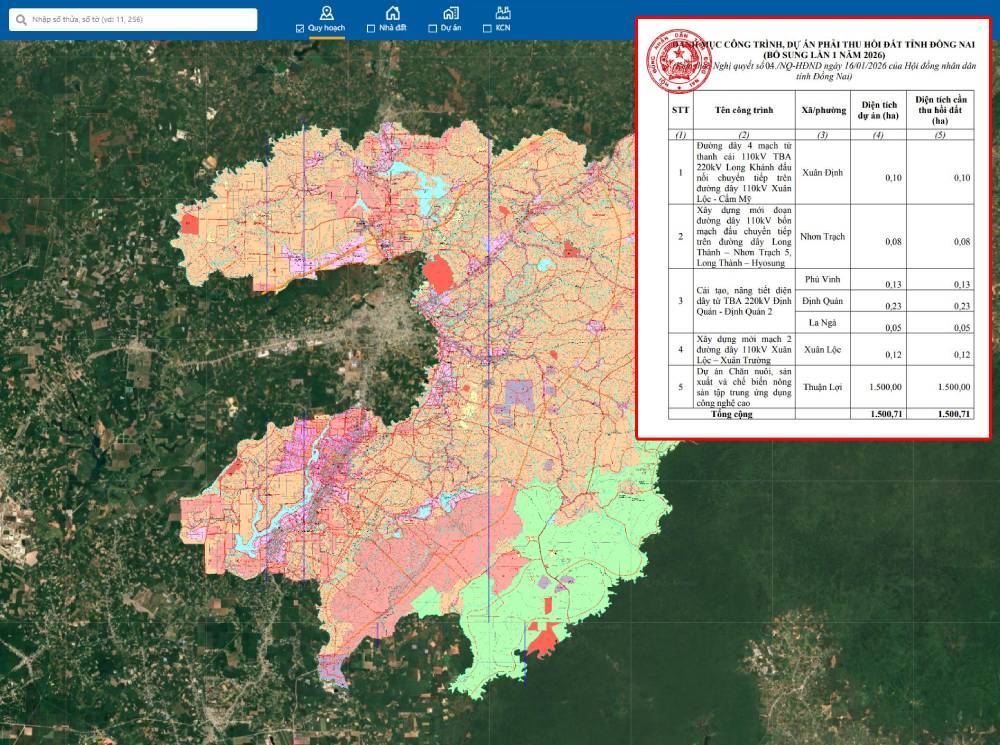Image resolution: width=1000 pixels, height=745 pixels.
Task: Click the Nhà đất house icon
Action: pos(391,12)
